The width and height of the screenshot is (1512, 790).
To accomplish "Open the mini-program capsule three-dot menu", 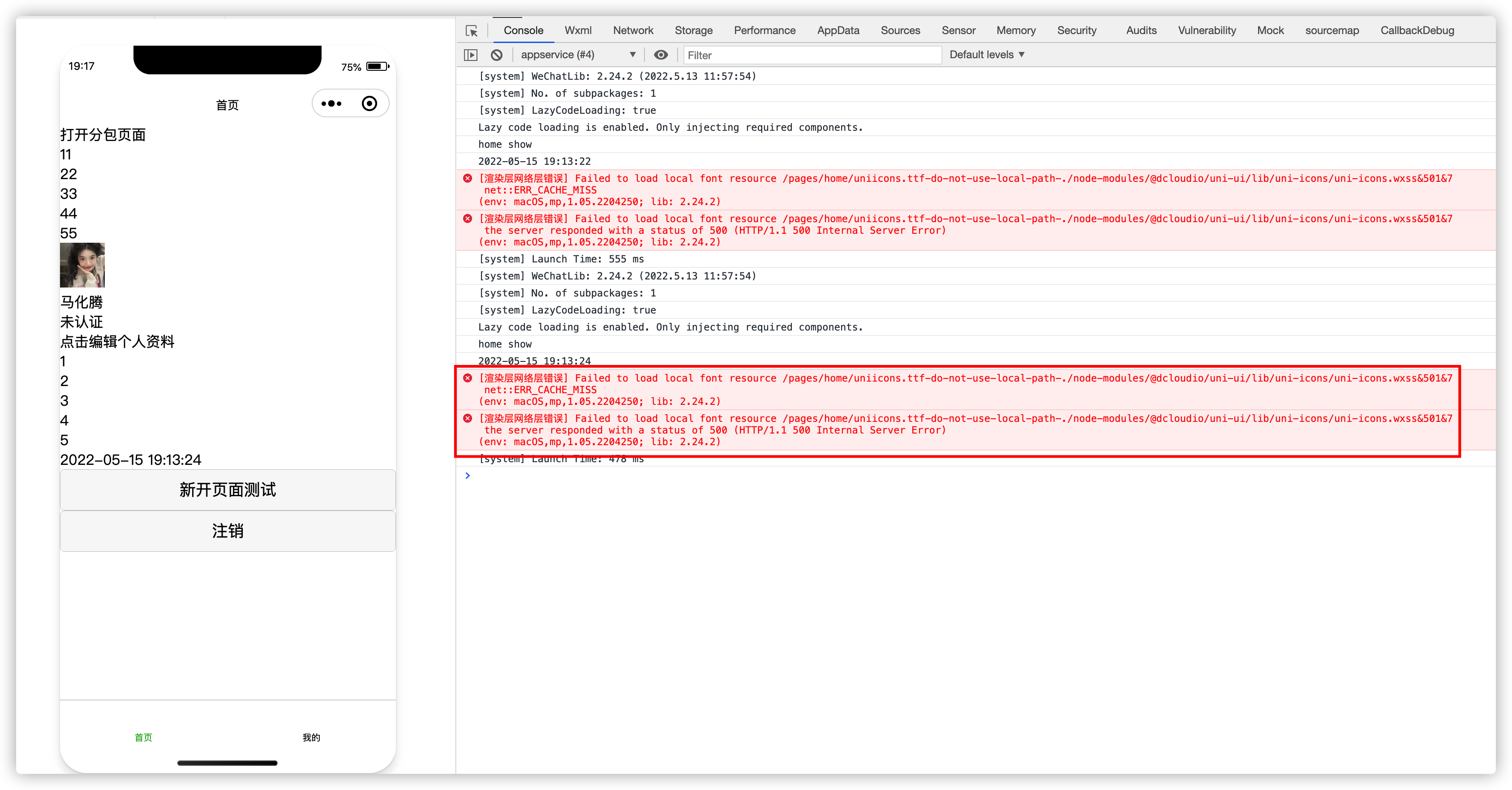I will click(x=331, y=103).
